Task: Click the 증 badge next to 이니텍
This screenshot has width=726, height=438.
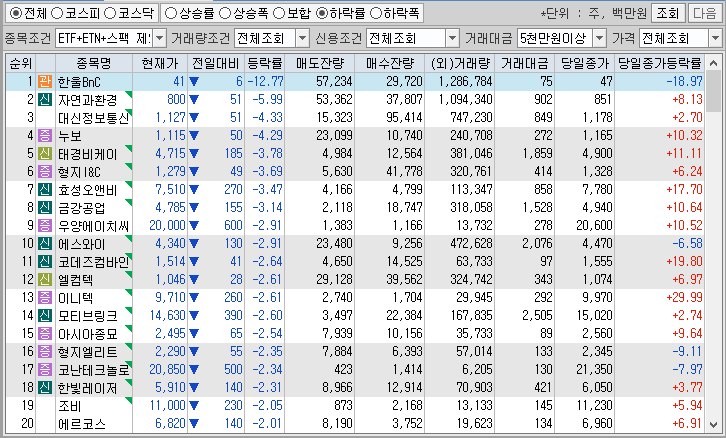Action: 45,297
